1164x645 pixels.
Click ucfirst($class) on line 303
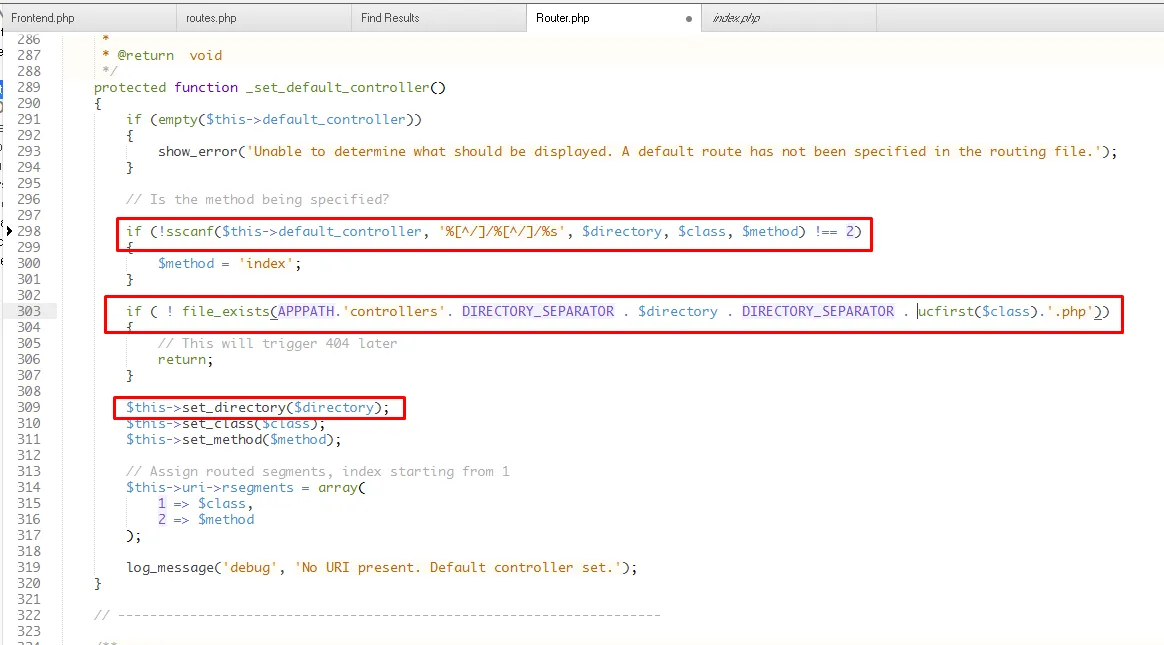point(978,312)
